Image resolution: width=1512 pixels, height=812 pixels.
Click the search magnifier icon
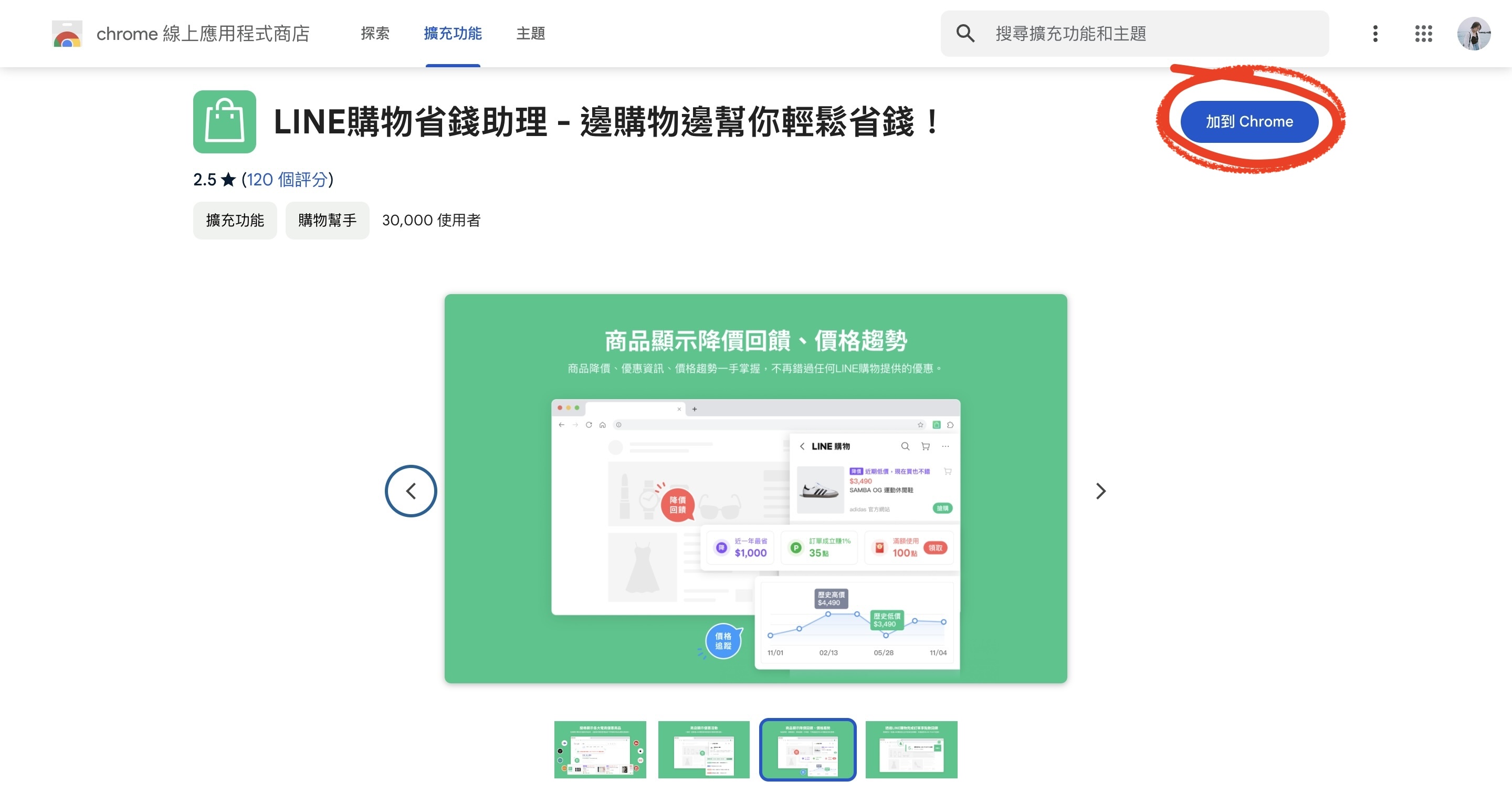click(965, 34)
